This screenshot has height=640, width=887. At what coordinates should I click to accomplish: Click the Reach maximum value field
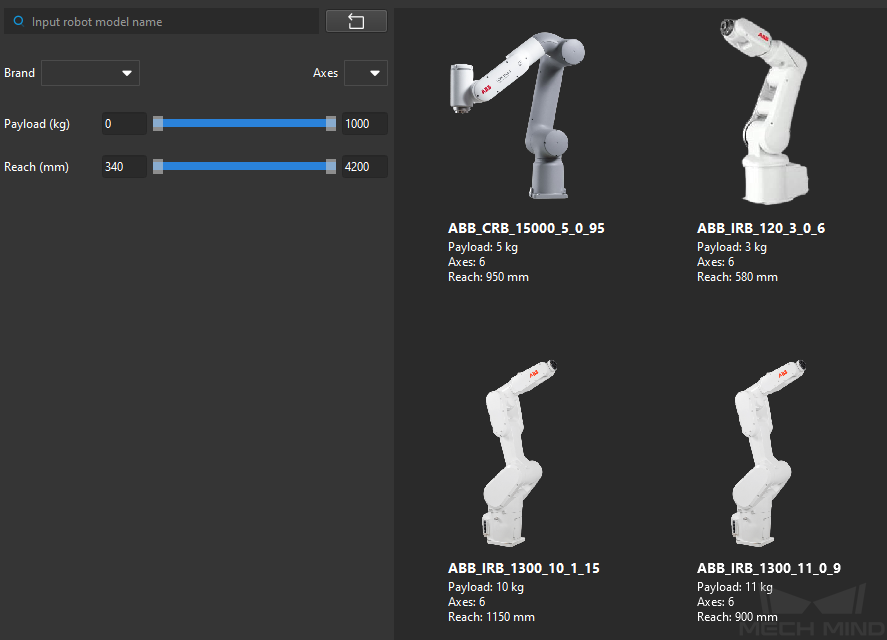tap(364, 167)
